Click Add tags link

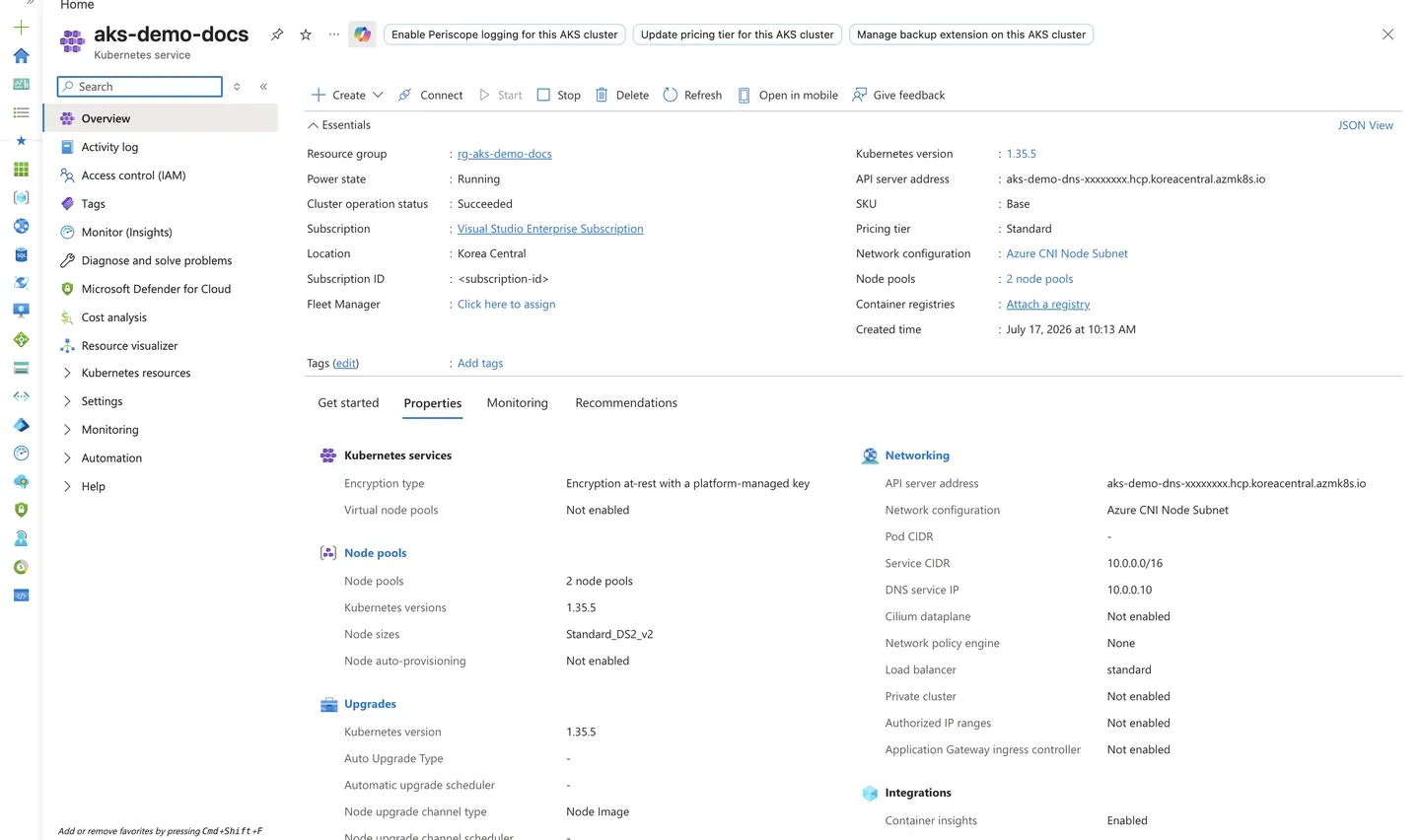click(x=480, y=364)
